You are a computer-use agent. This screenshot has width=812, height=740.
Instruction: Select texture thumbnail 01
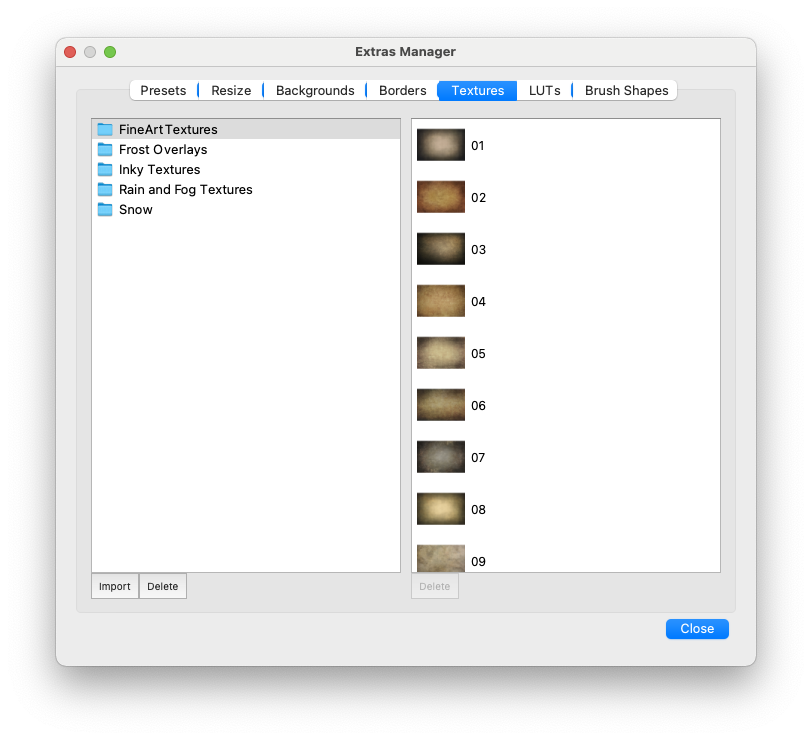441,145
